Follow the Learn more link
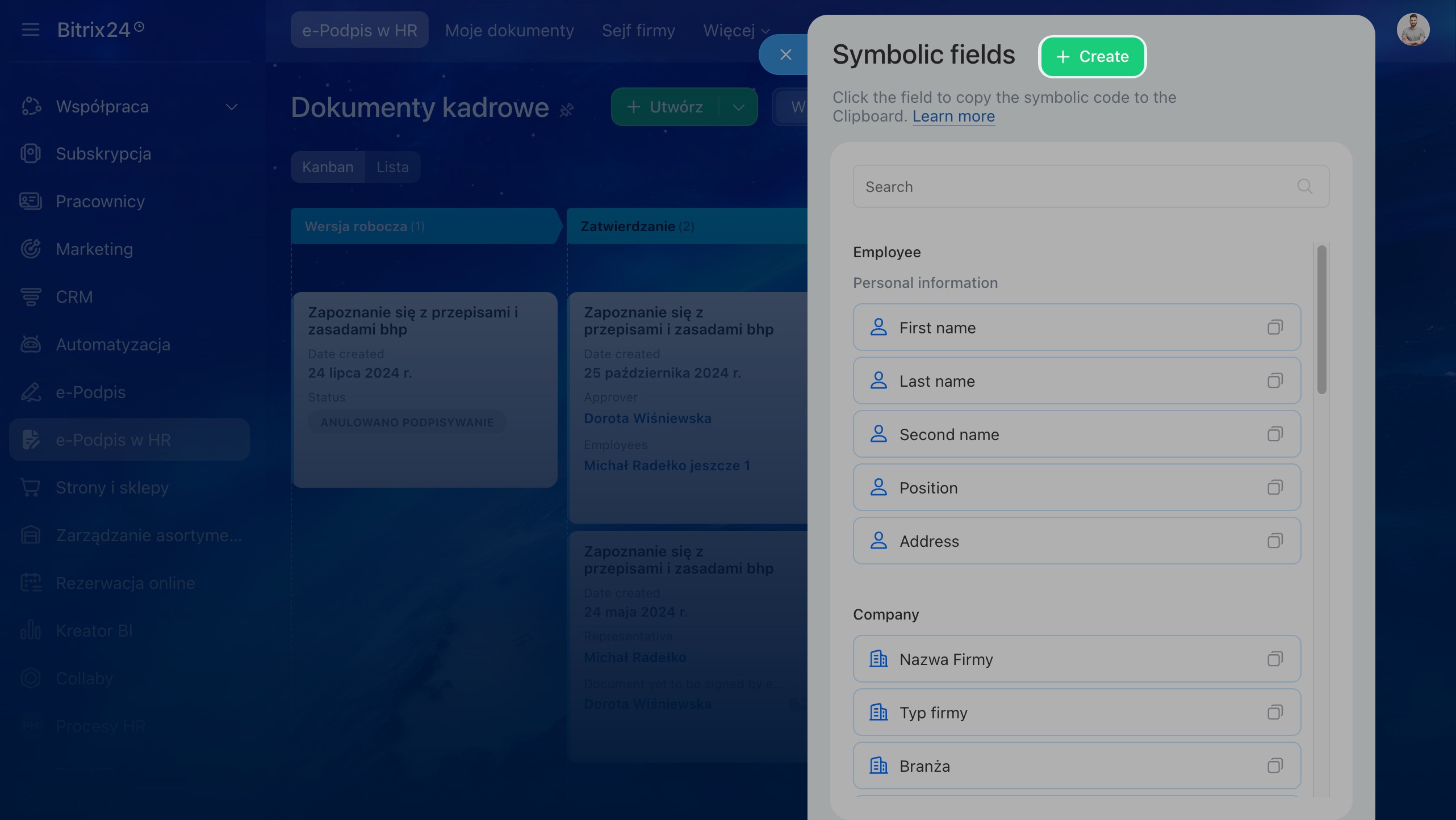Screen dimensions: 1456x820 click(953, 116)
